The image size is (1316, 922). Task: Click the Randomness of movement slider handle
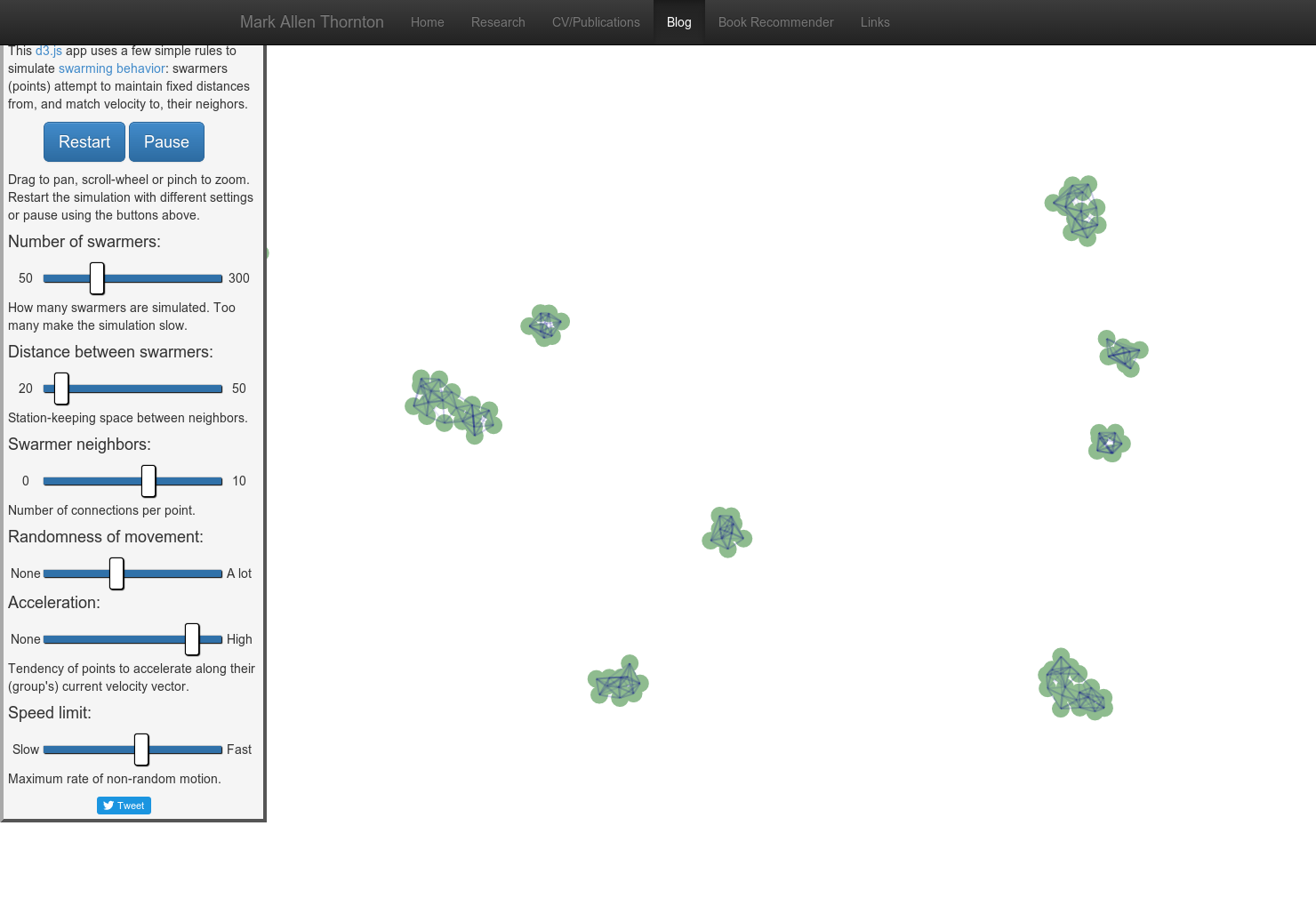[116, 573]
